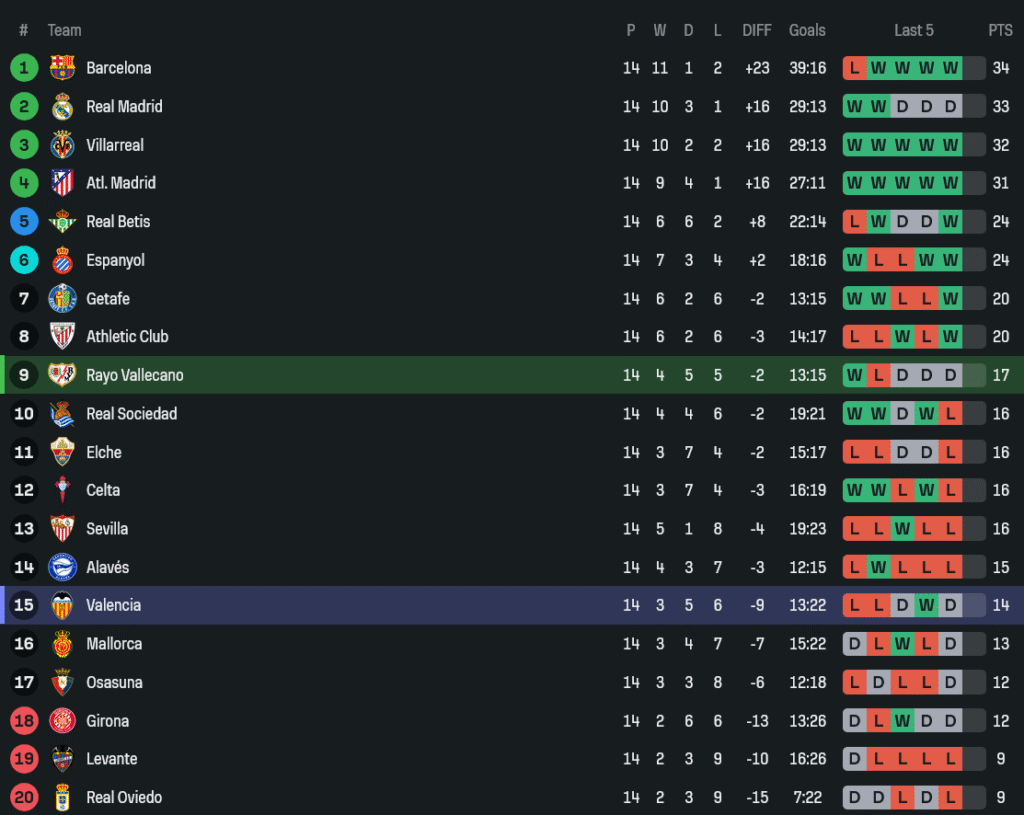
Task: Click the Real Betis crest icon
Action: 62,222
